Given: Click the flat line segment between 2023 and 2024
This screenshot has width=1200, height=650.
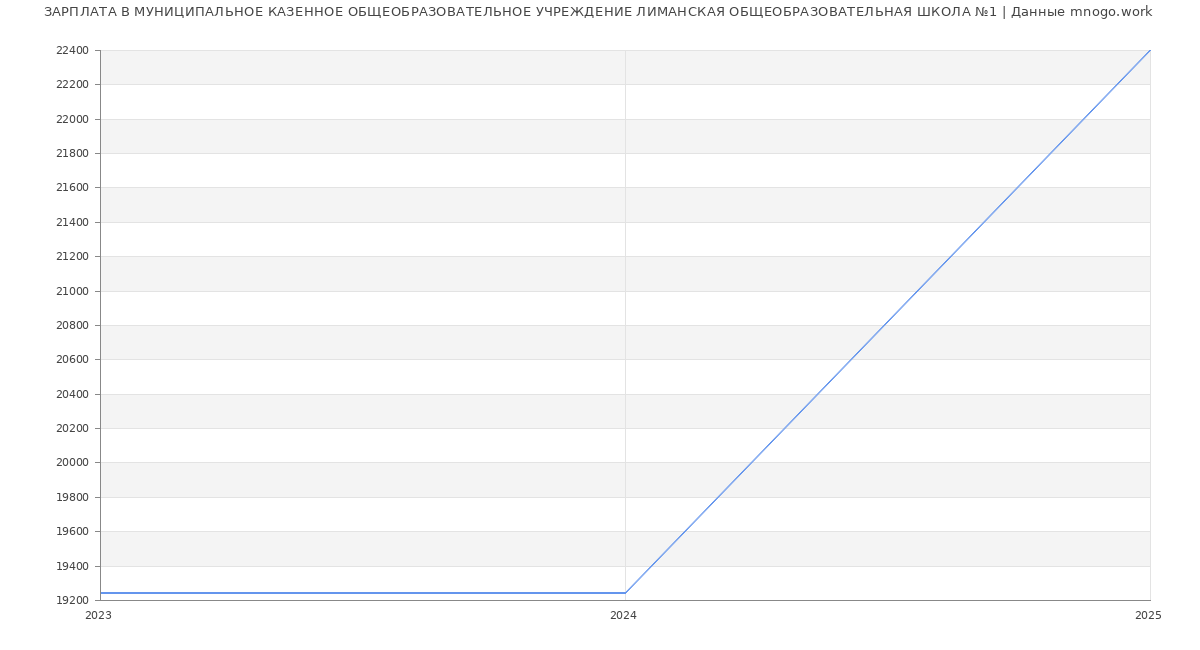Looking at the screenshot, I should [362, 593].
